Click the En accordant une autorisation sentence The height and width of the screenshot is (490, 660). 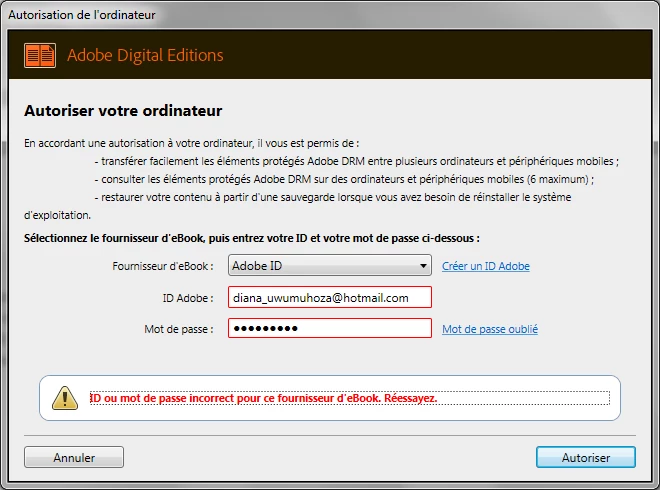192,143
